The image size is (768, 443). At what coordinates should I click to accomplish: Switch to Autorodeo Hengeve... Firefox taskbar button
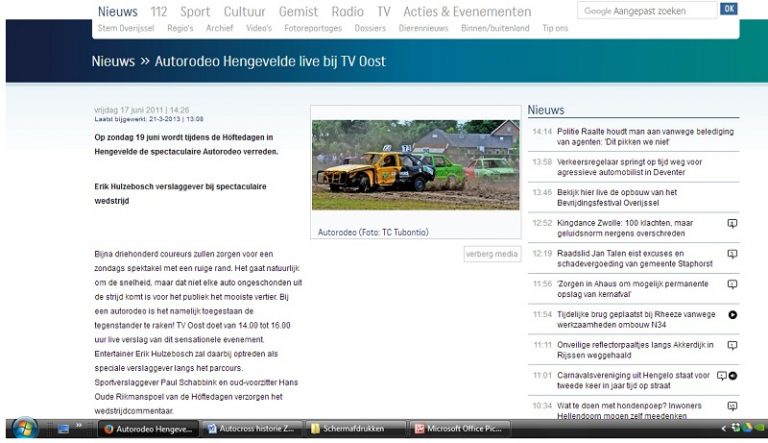click(148, 429)
